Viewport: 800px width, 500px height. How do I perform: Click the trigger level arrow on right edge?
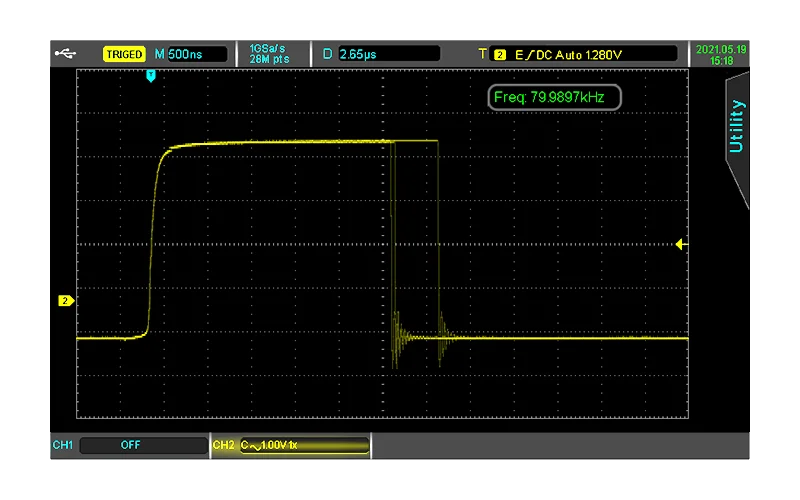(681, 244)
